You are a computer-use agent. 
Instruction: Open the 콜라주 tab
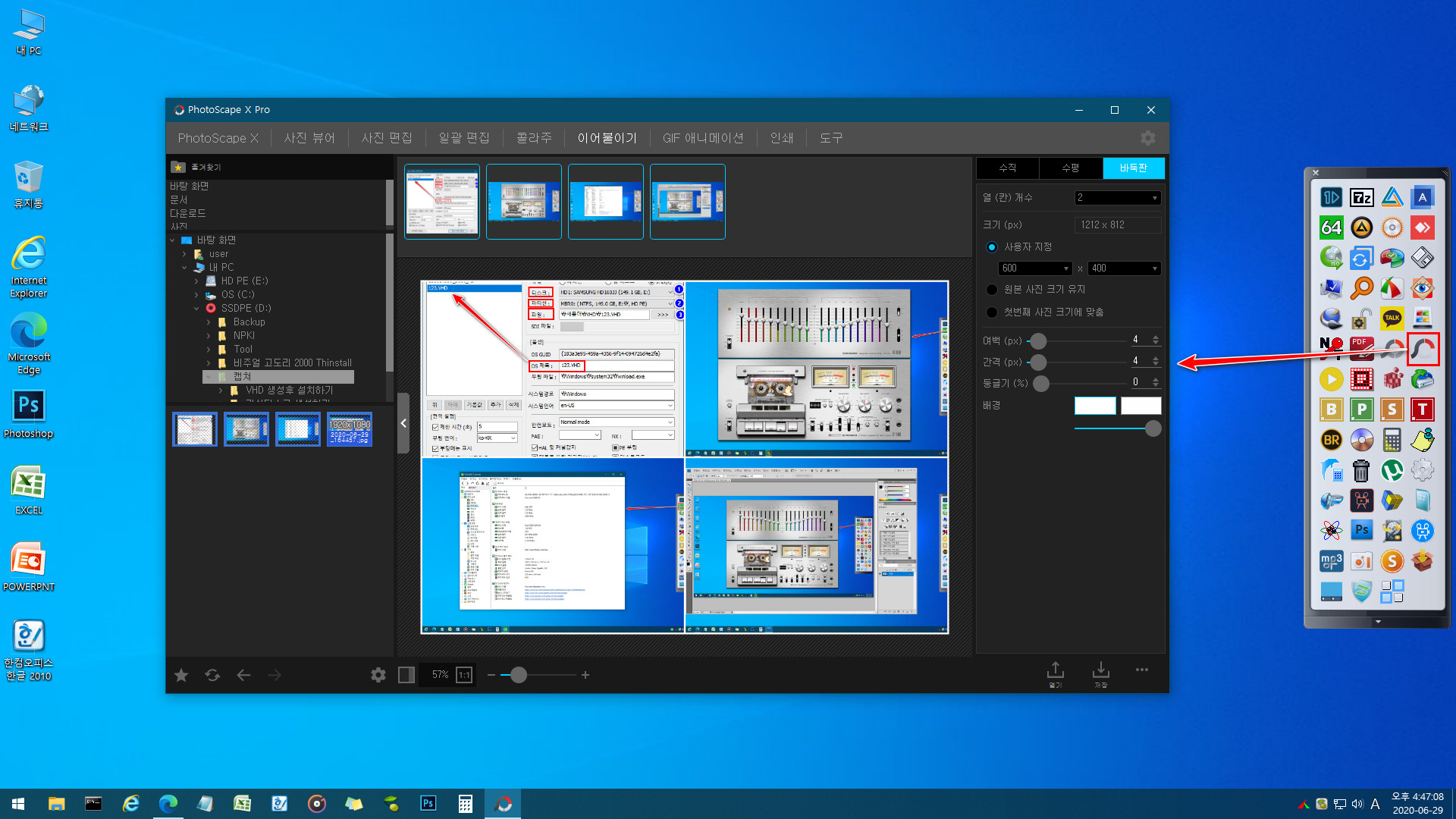534,138
